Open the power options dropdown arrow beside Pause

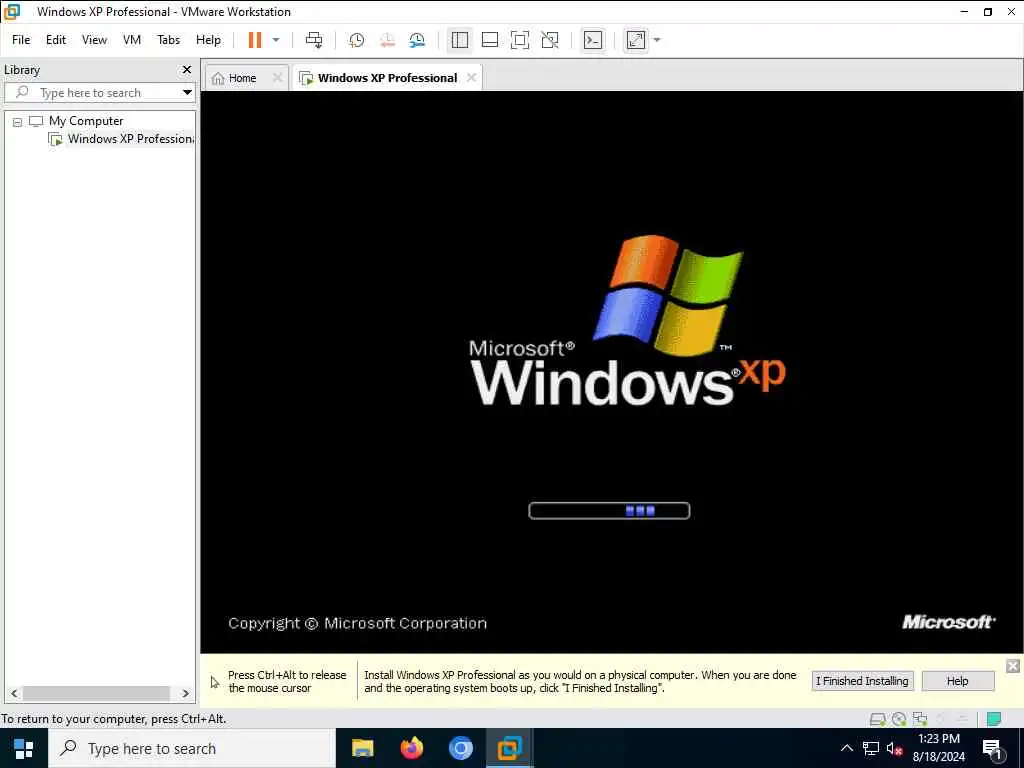click(276, 40)
